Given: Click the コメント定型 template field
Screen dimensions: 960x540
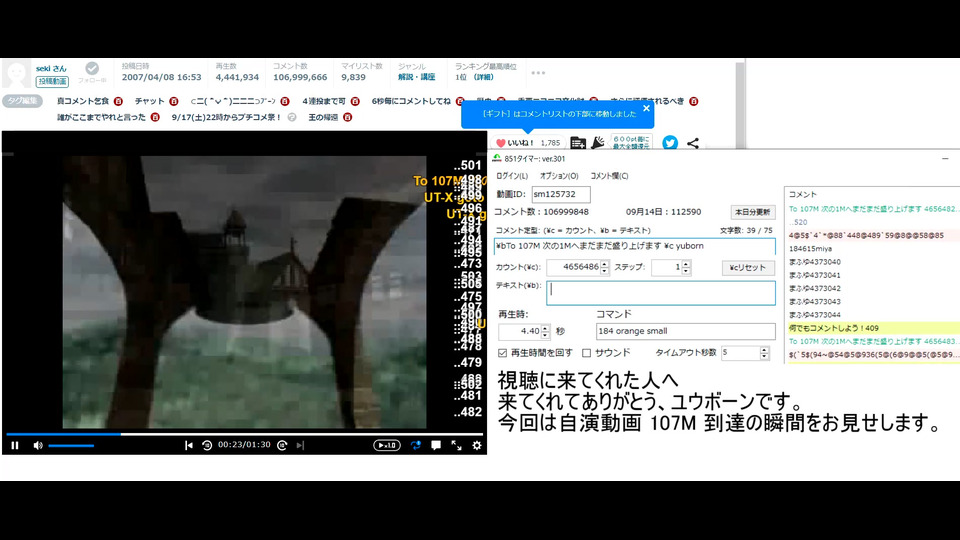Looking at the screenshot, I should 634,246.
